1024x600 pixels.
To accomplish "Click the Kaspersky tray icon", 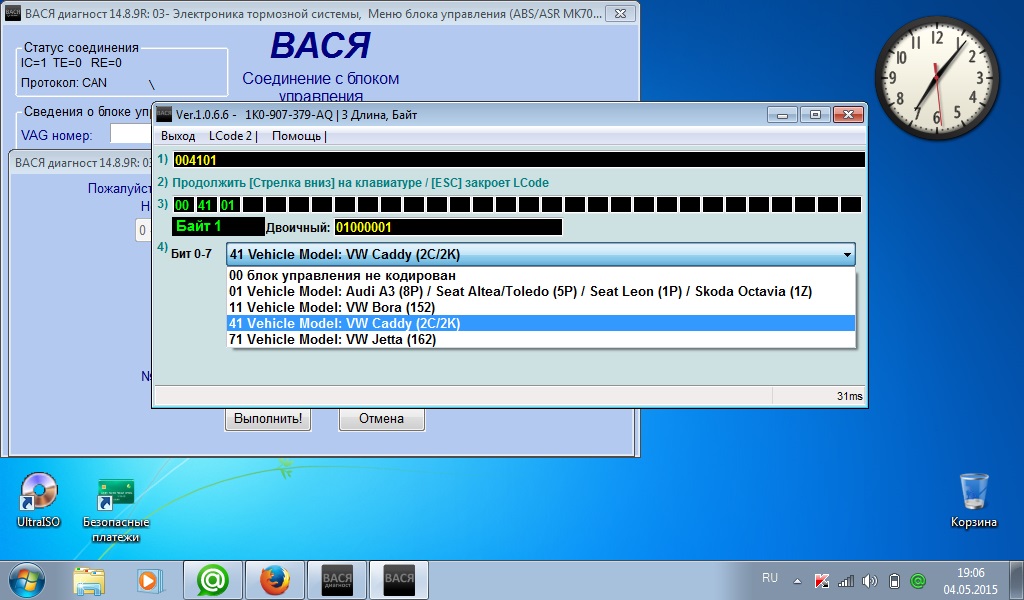I will coord(822,580).
